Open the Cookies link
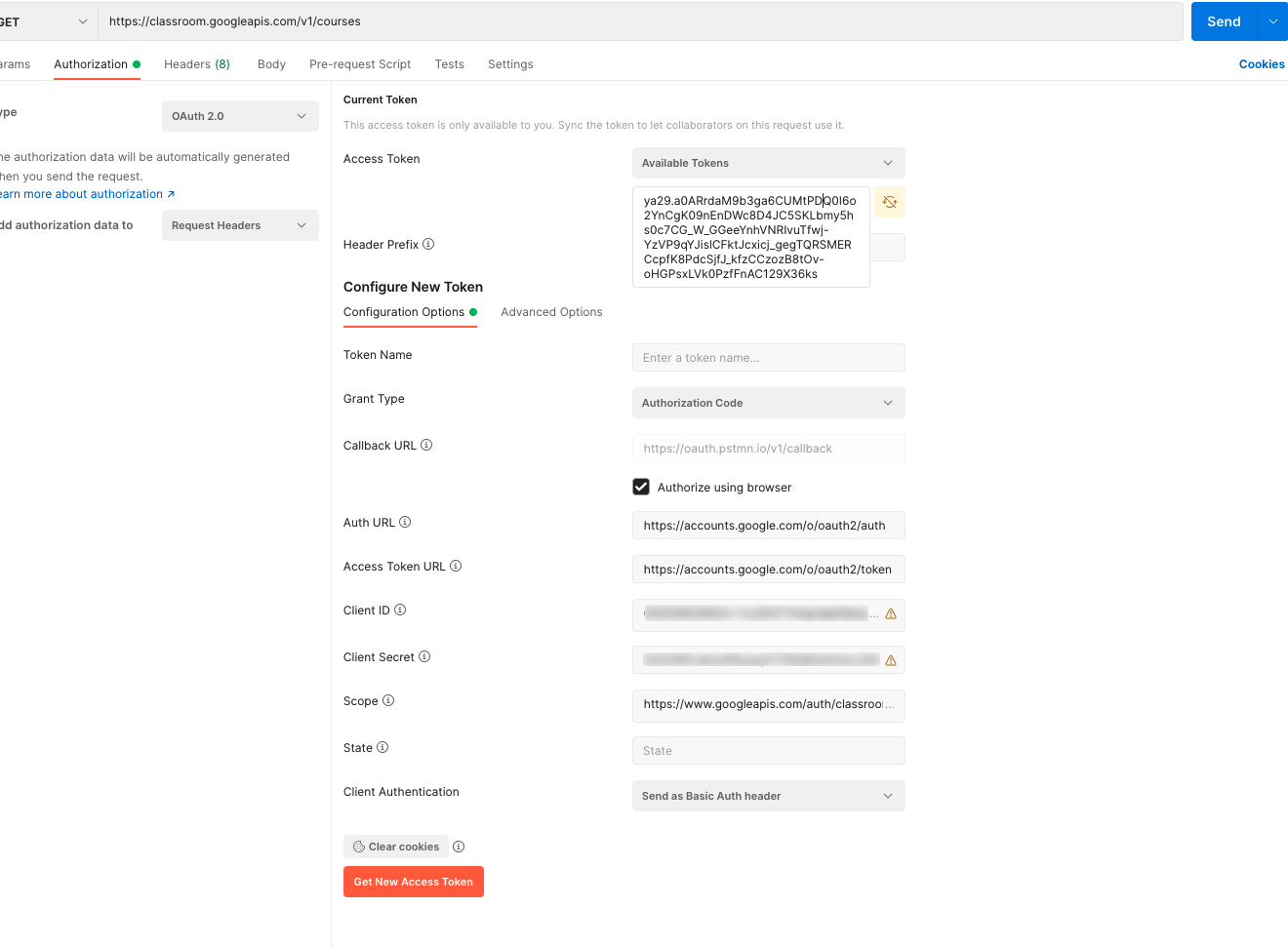The width and height of the screenshot is (1288, 947). tap(1262, 64)
